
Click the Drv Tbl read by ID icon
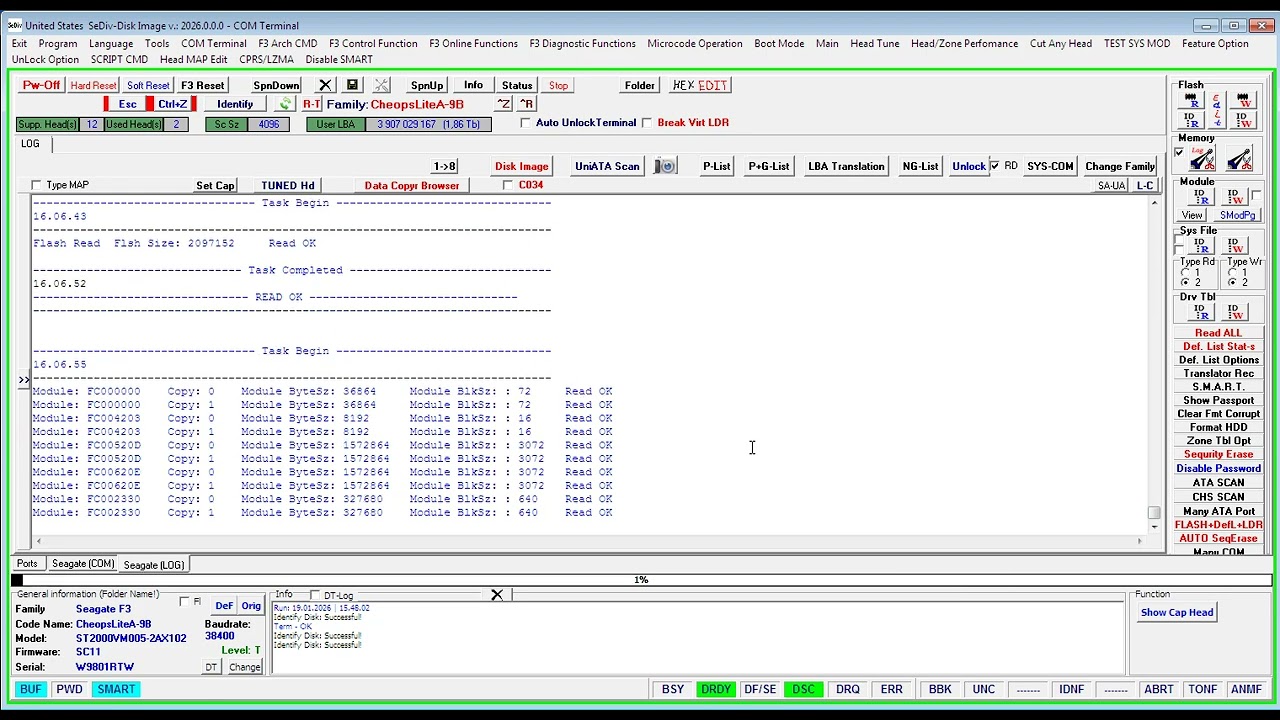(x=1200, y=311)
